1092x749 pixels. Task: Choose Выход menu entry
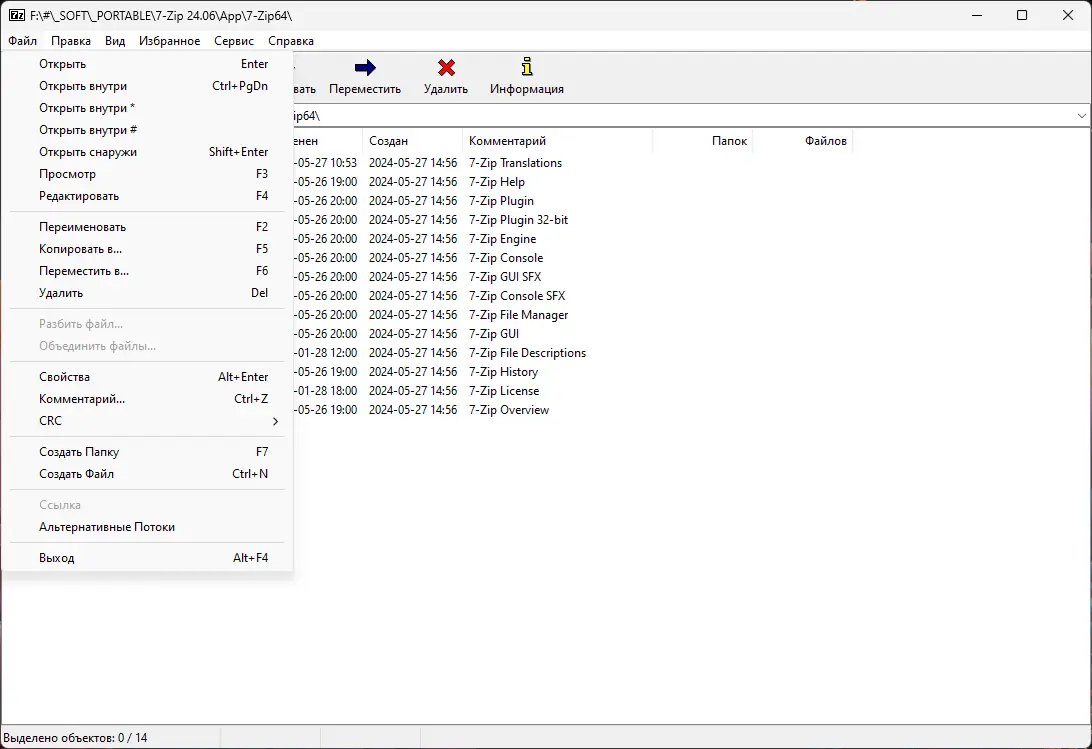(x=148, y=558)
